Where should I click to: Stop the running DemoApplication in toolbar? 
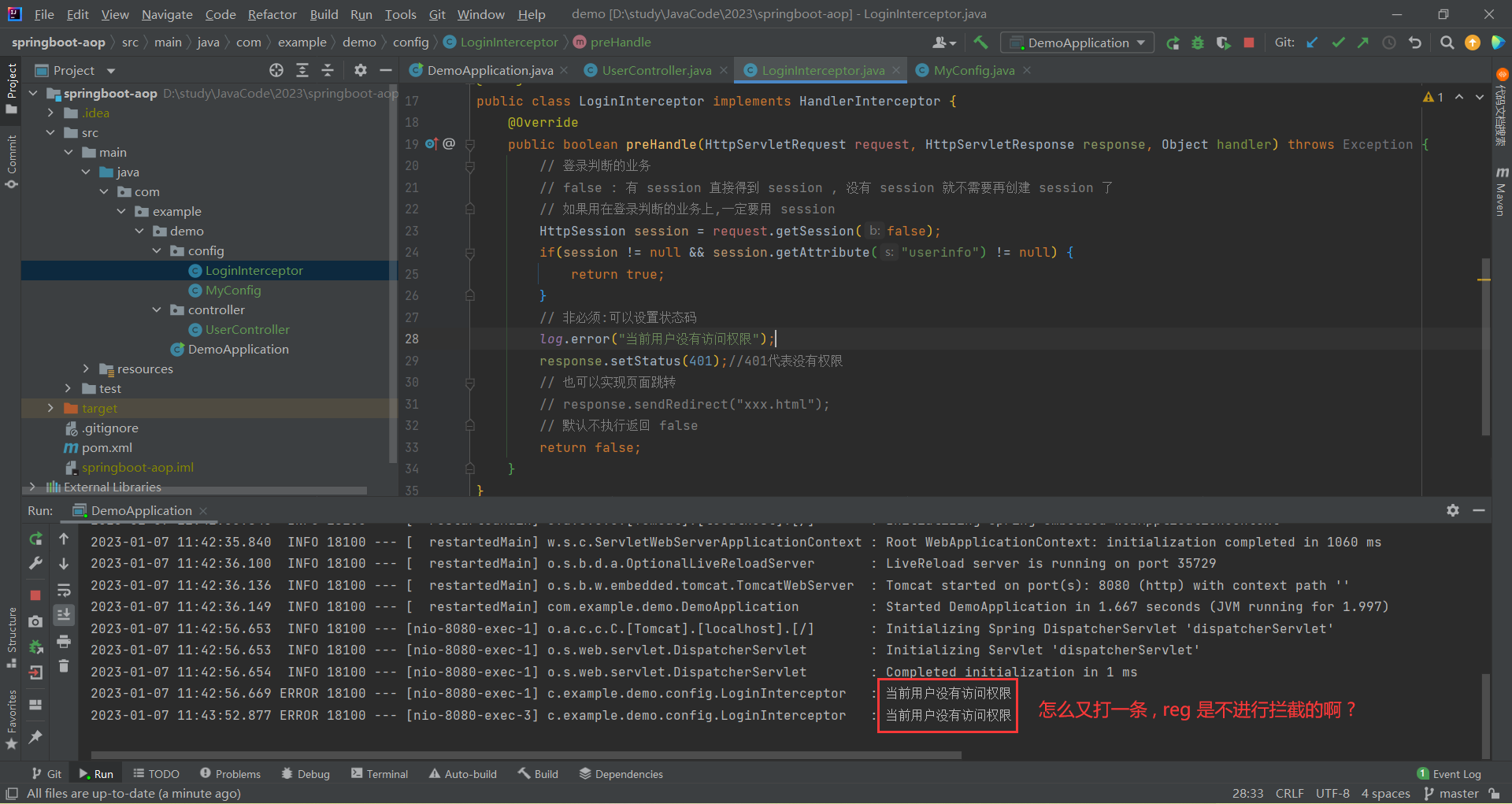(x=1248, y=43)
